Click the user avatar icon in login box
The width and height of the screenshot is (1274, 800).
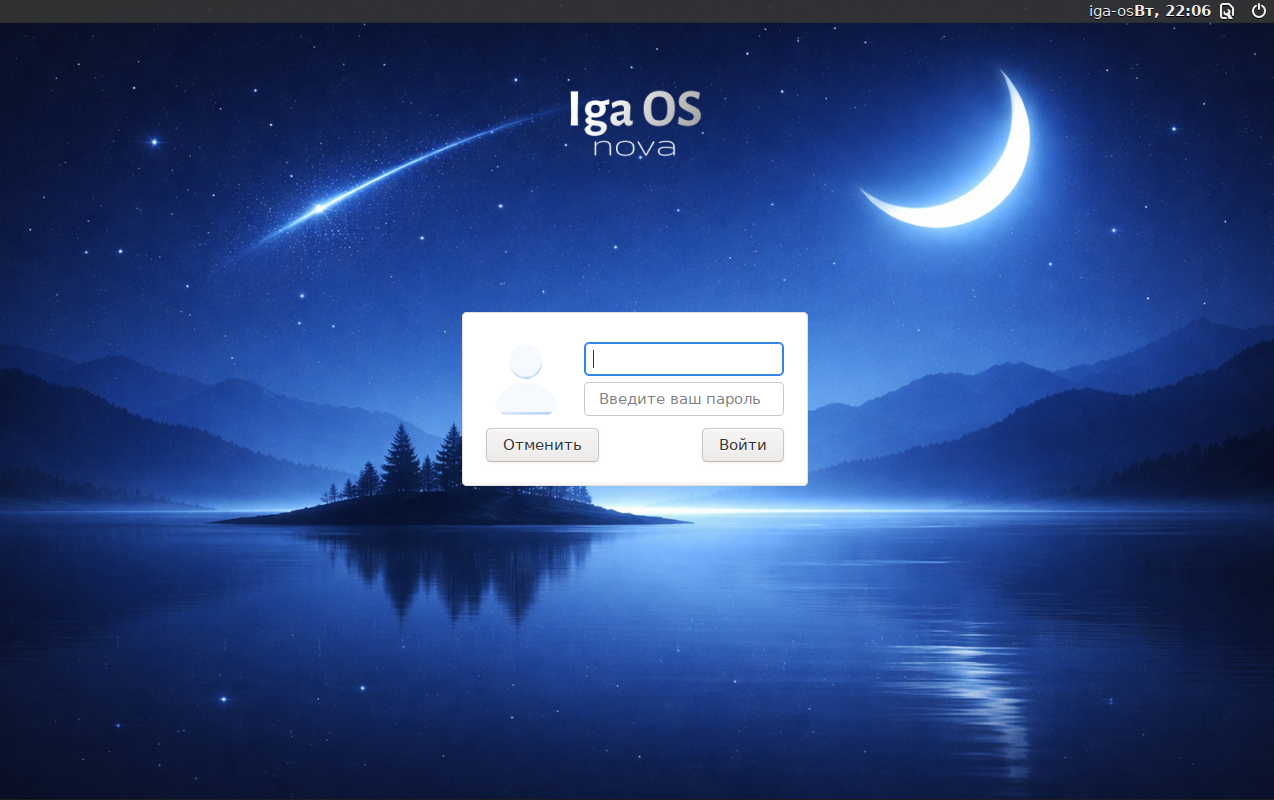[x=526, y=380]
